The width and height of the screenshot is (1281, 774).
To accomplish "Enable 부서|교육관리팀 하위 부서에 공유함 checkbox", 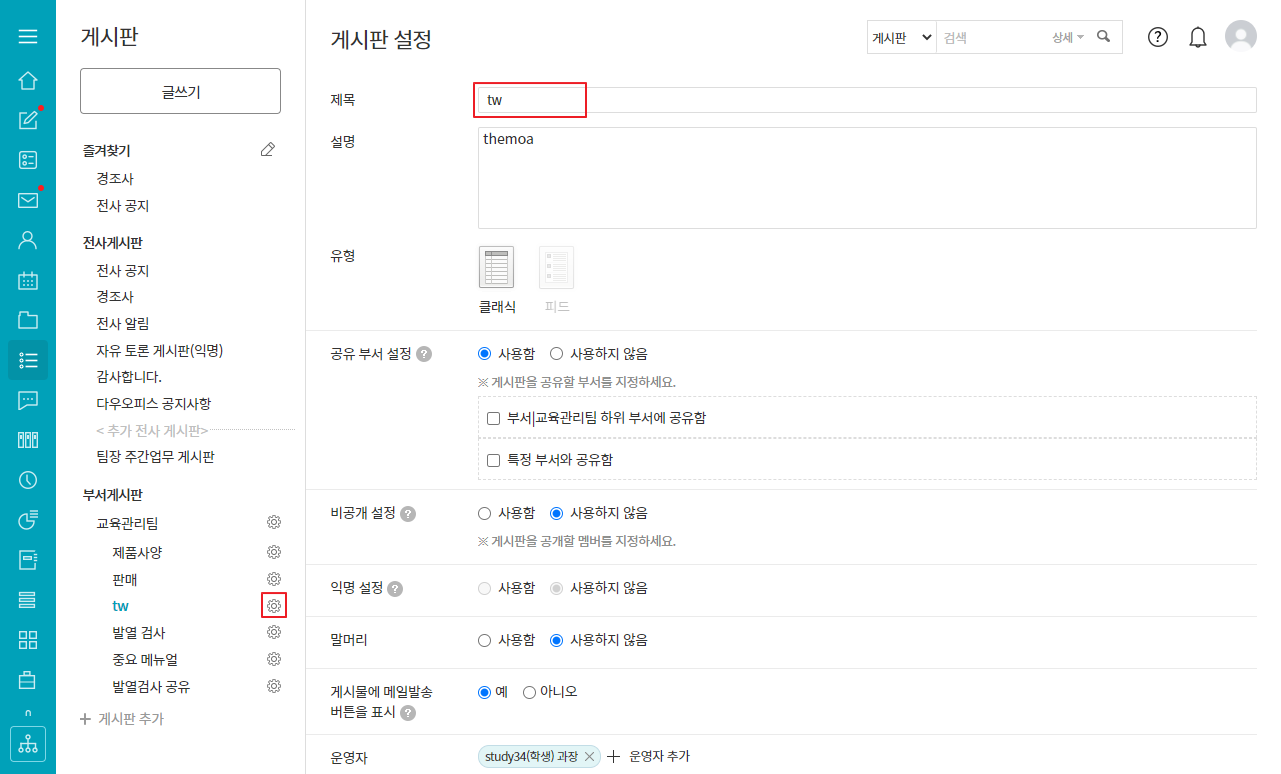I will 493,418.
